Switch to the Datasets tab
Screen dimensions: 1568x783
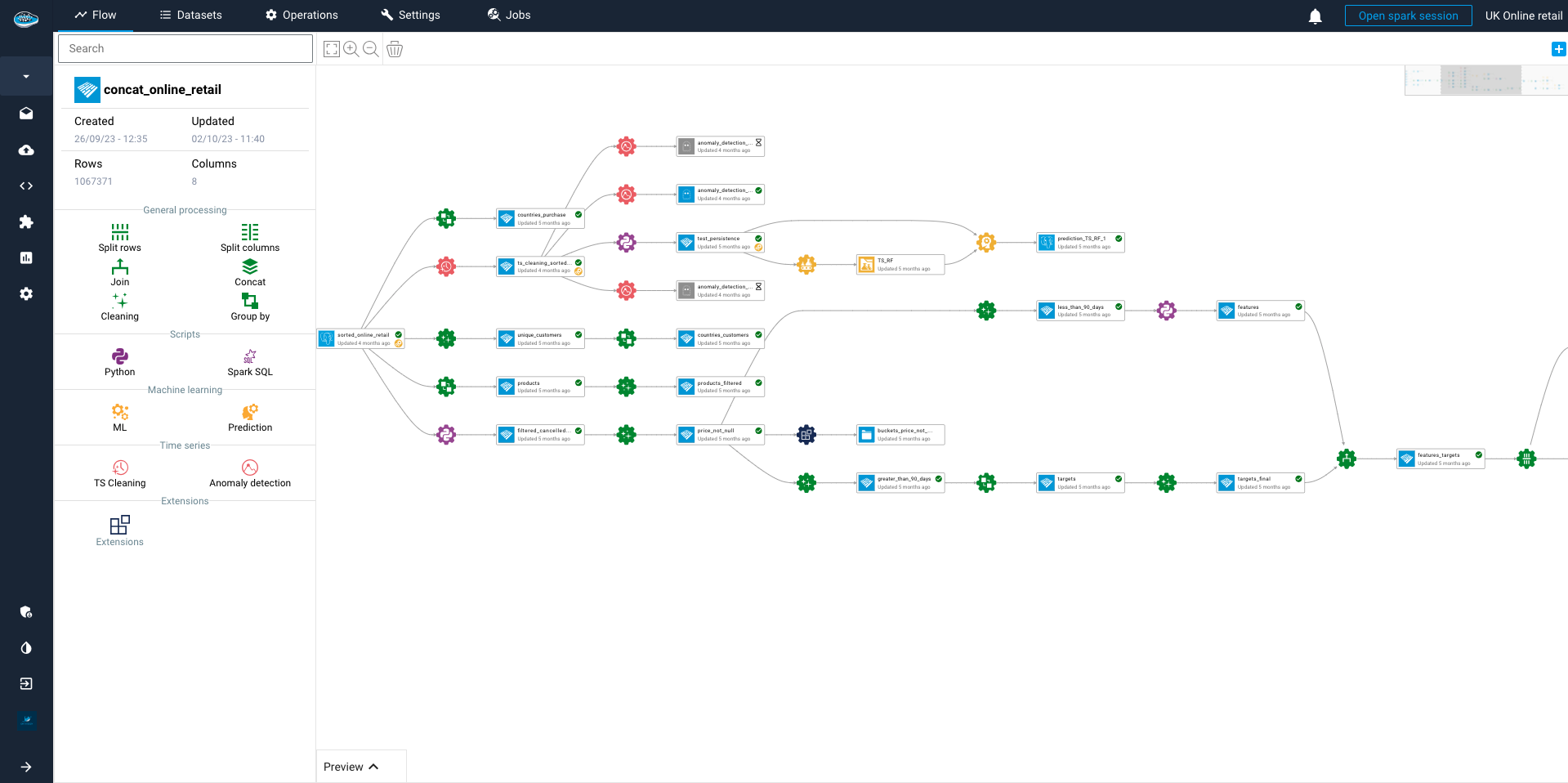point(190,16)
